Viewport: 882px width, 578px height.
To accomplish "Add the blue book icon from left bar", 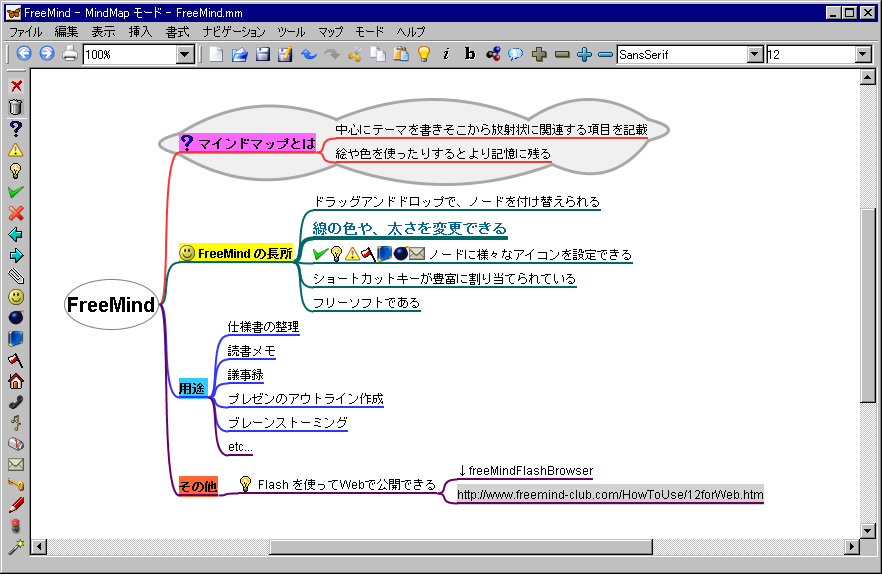I will (16, 338).
